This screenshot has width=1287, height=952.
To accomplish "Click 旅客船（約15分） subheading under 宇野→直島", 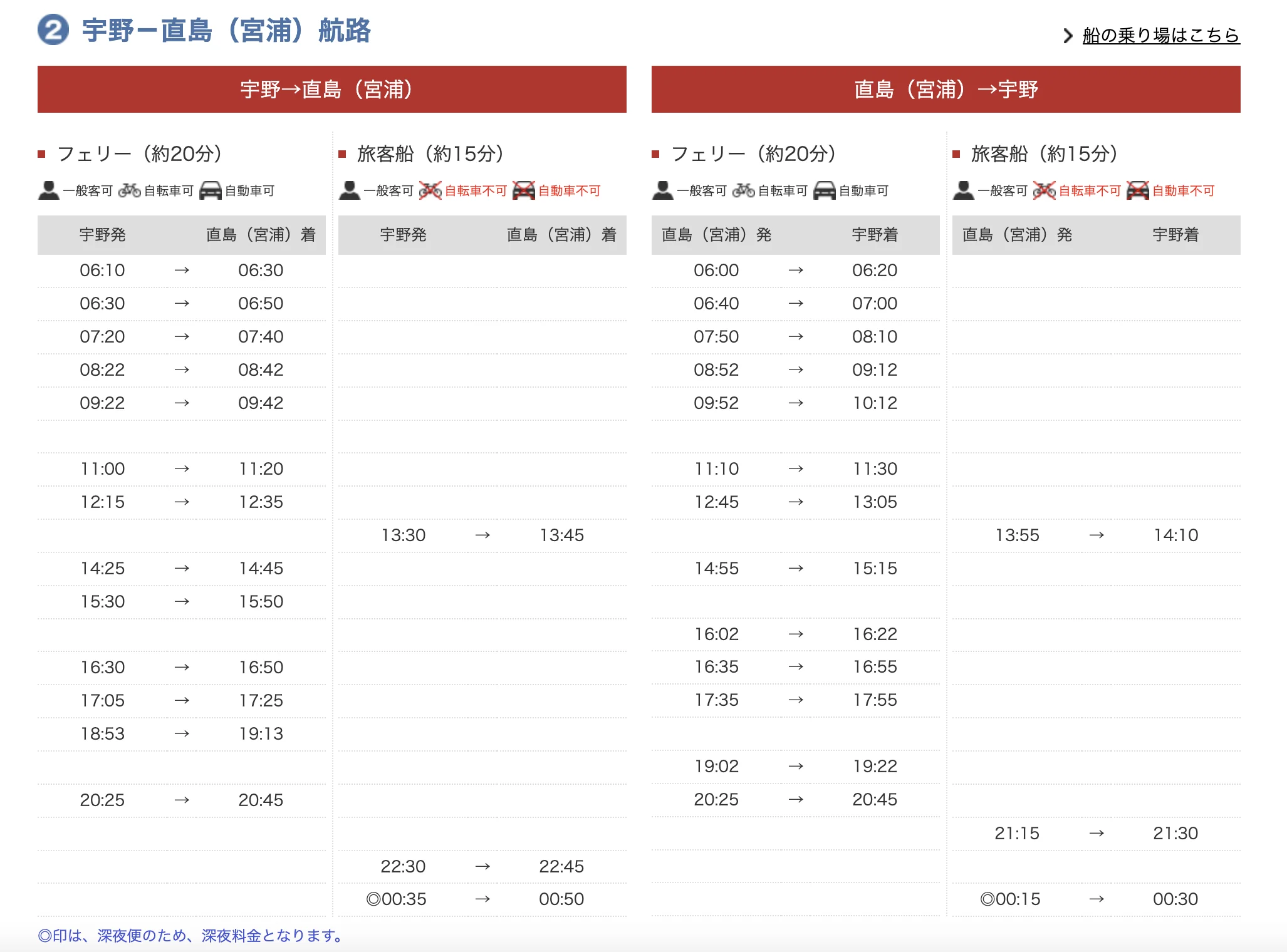I will click(x=430, y=153).
